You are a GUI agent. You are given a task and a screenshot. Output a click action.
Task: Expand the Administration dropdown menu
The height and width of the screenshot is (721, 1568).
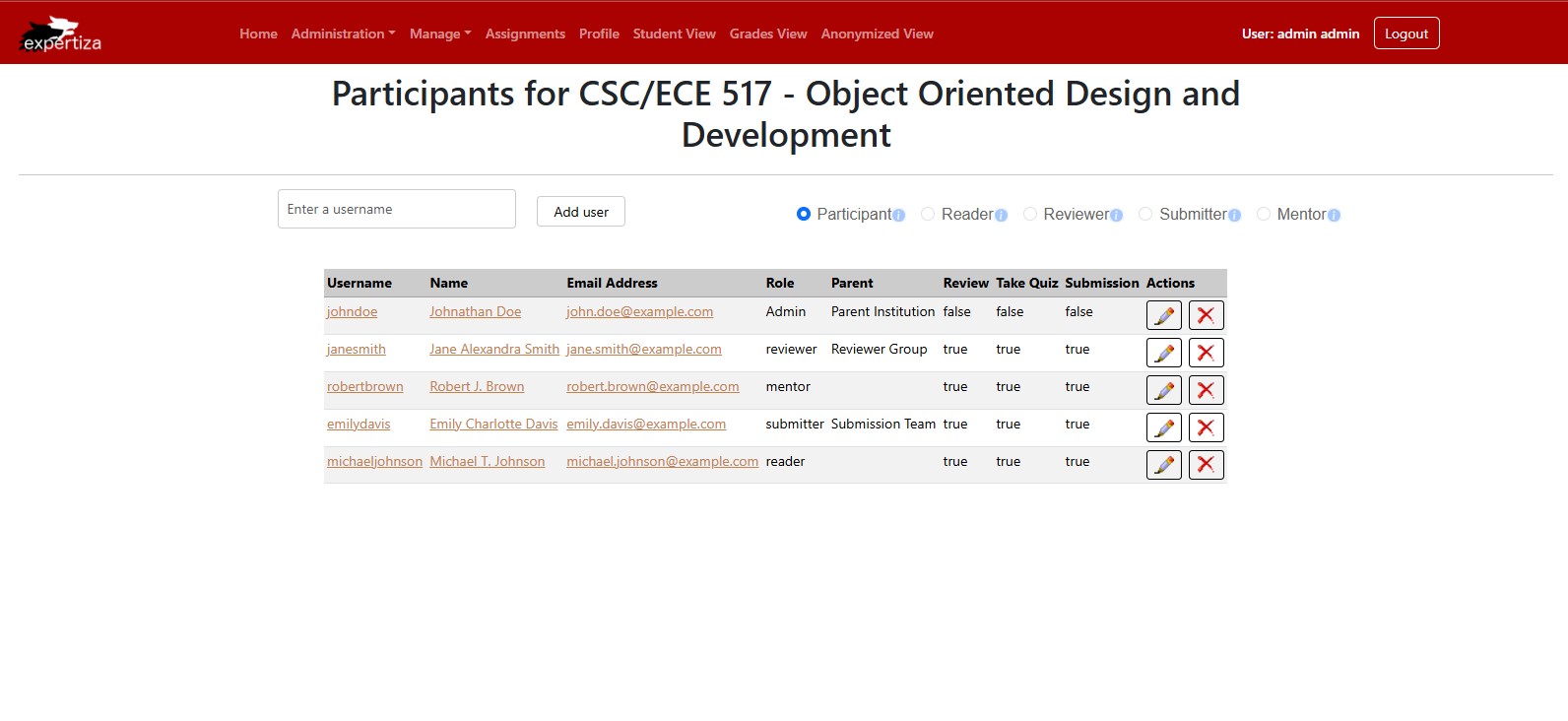[x=343, y=33]
